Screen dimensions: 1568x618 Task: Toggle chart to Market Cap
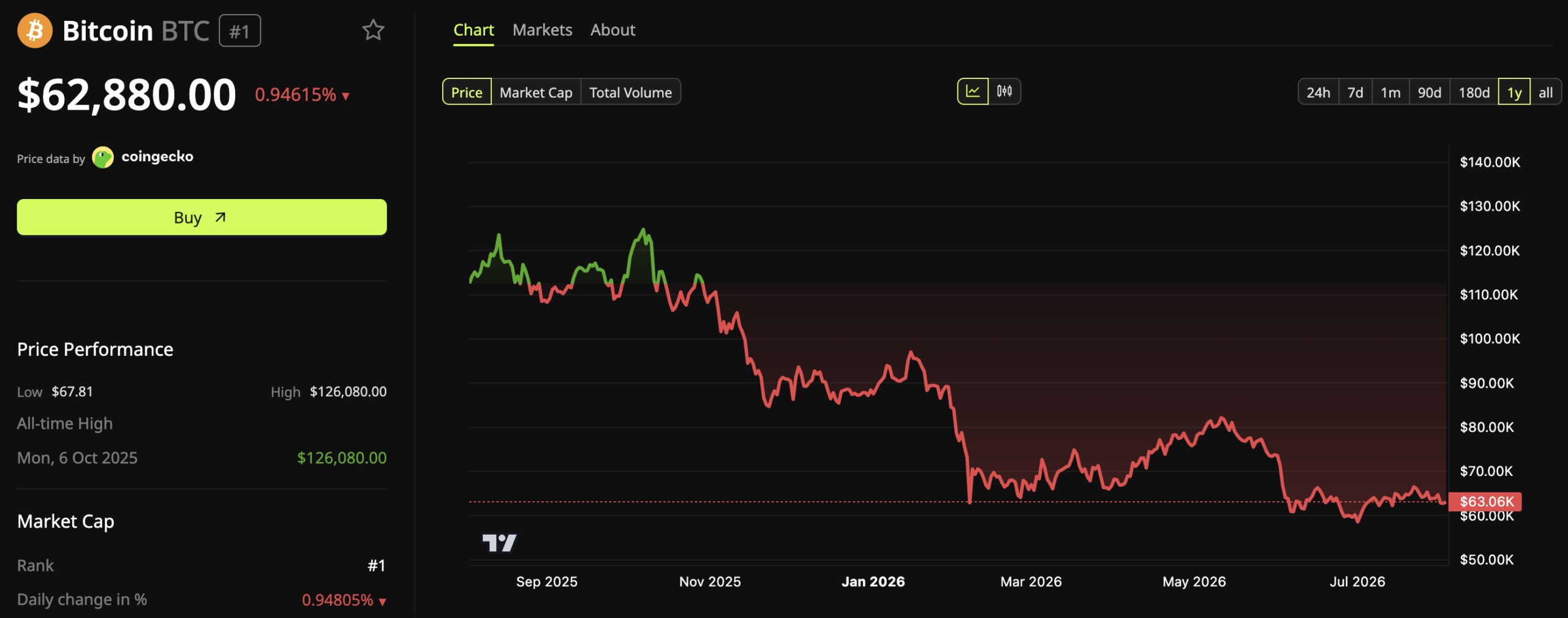[x=536, y=92]
